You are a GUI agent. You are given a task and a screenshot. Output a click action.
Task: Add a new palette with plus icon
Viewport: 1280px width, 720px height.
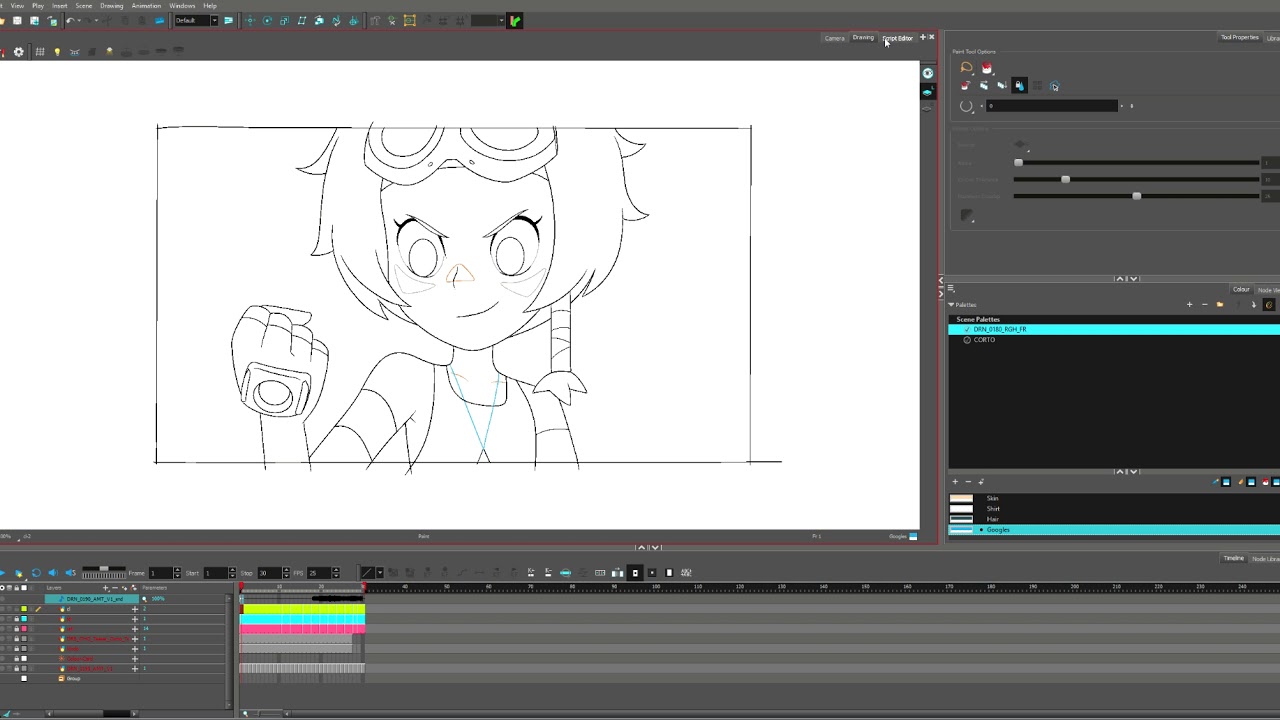click(1189, 304)
